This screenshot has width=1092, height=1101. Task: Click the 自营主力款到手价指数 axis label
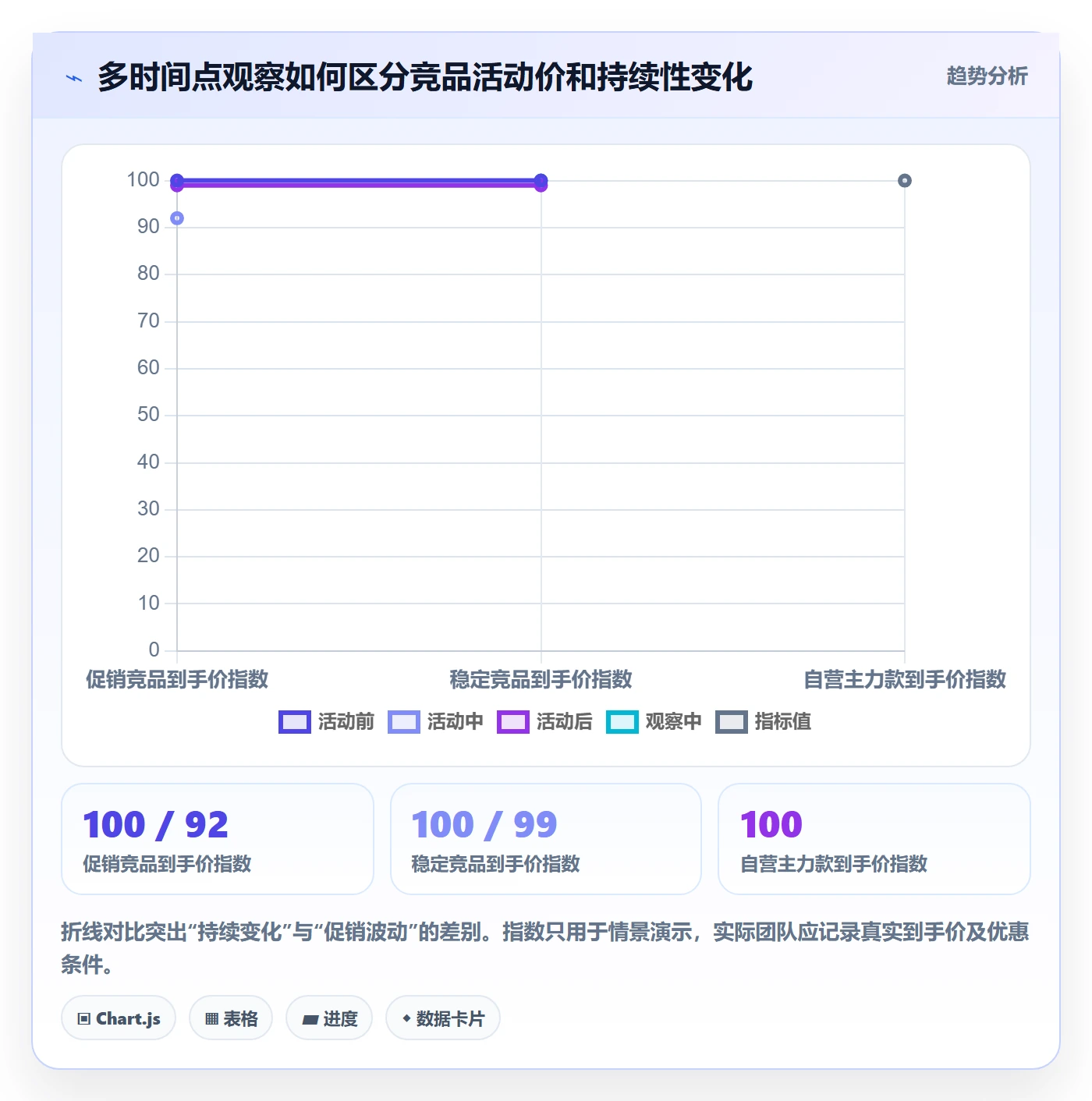click(905, 679)
